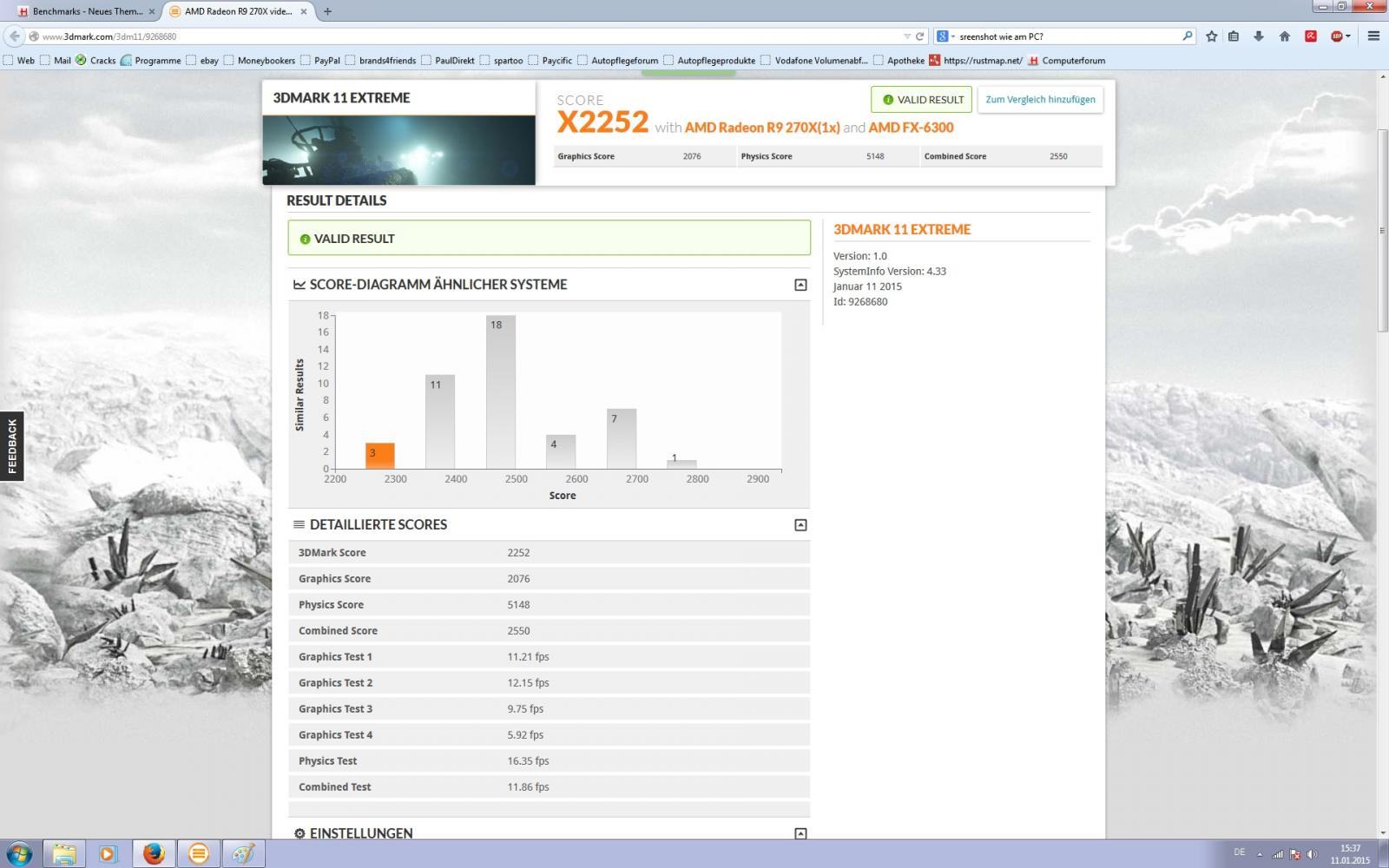Click the chart bar labeled 7

[x=622, y=439]
